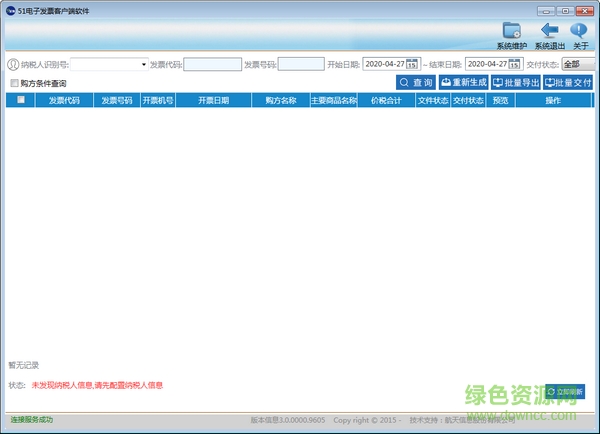Viewport: 600px width, 434px height.
Task: Open 系统维护 system maintenance icon
Action: click(x=511, y=34)
